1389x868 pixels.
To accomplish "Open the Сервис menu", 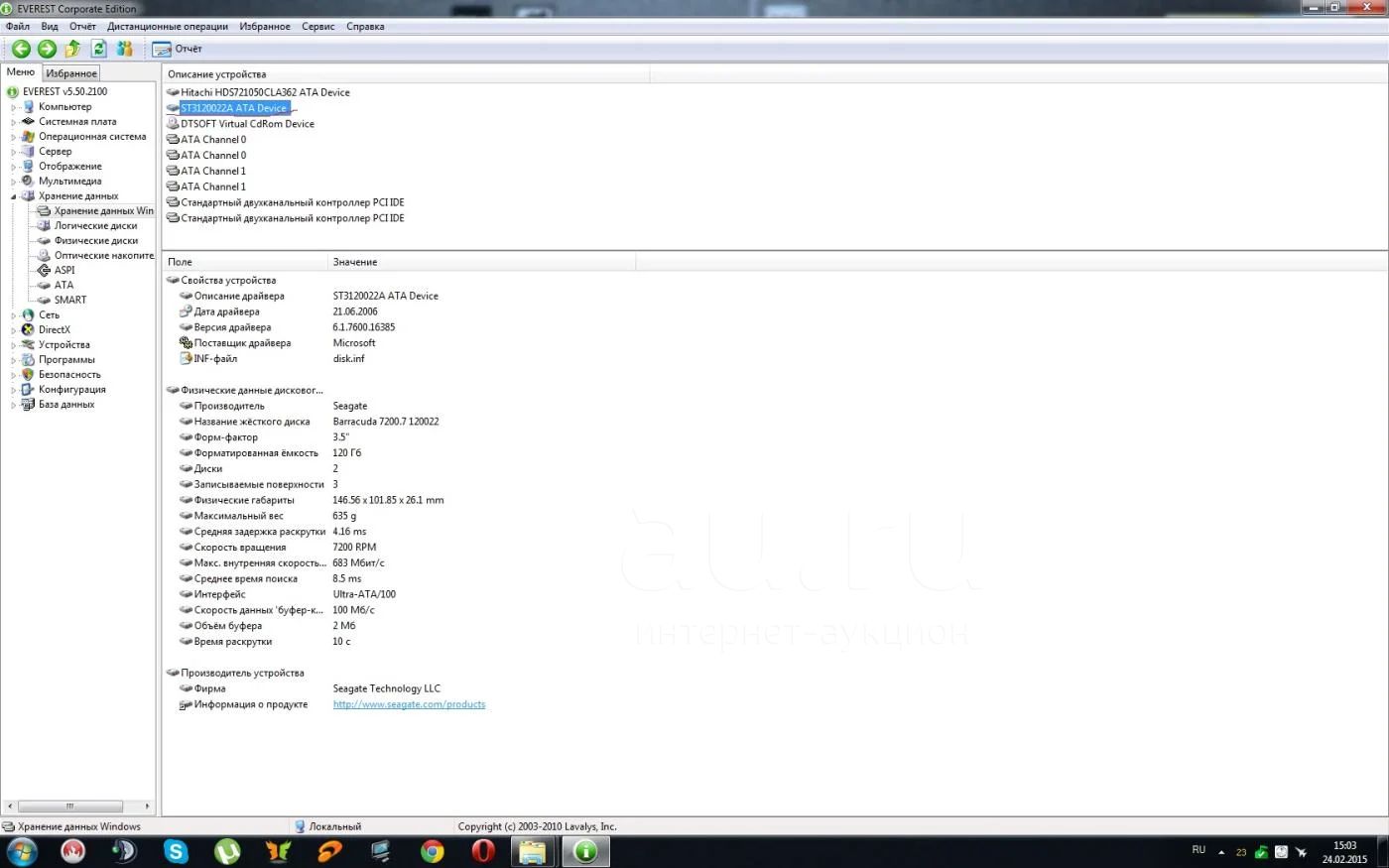I will (x=318, y=27).
